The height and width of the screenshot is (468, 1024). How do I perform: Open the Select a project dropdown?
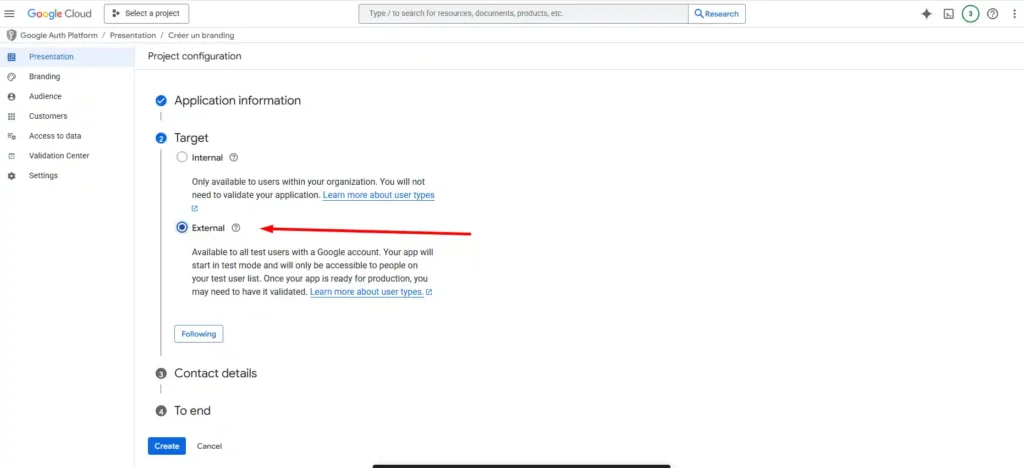pyautogui.click(x=146, y=14)
